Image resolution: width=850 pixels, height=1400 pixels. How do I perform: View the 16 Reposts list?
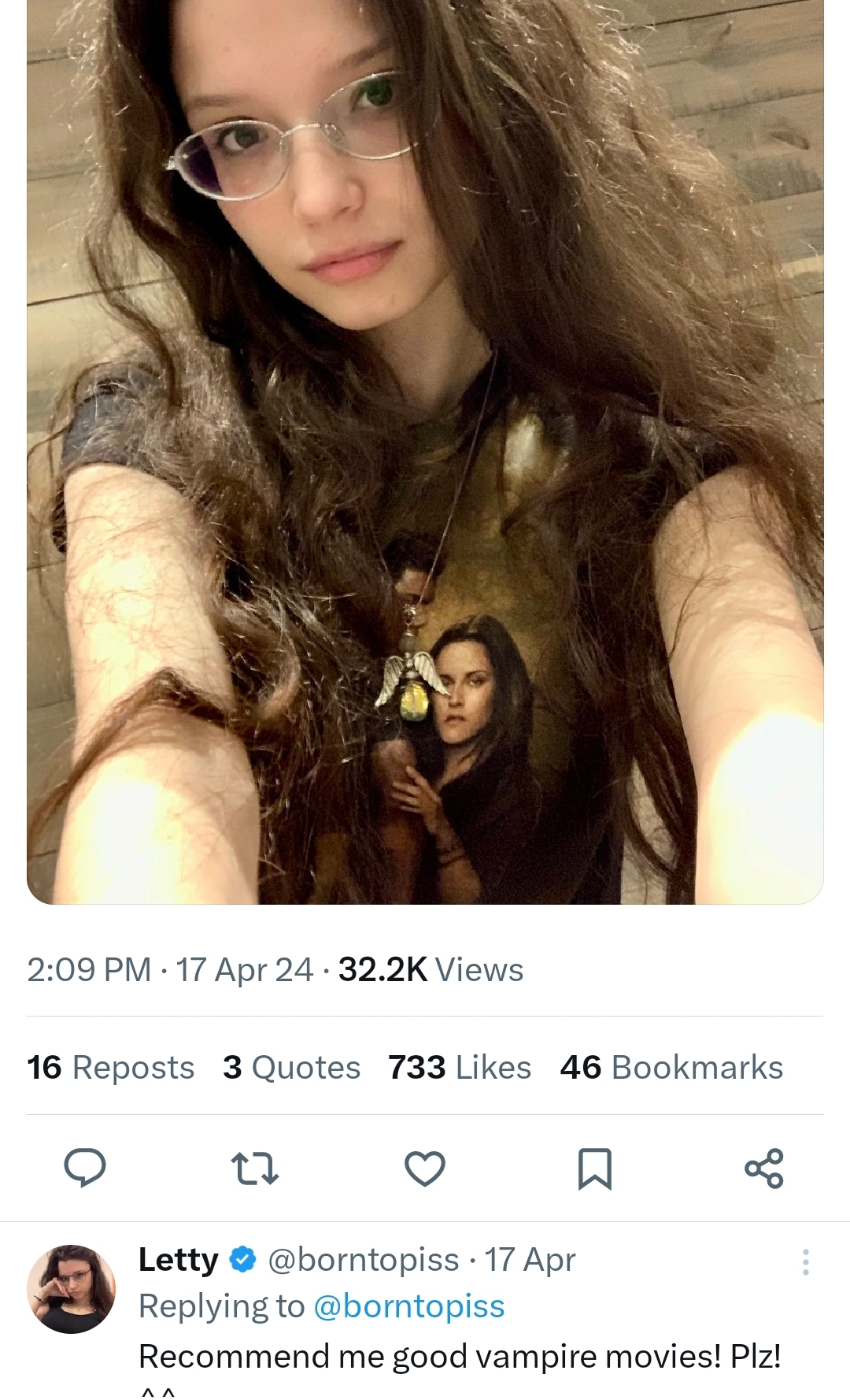click(110, 1068)
